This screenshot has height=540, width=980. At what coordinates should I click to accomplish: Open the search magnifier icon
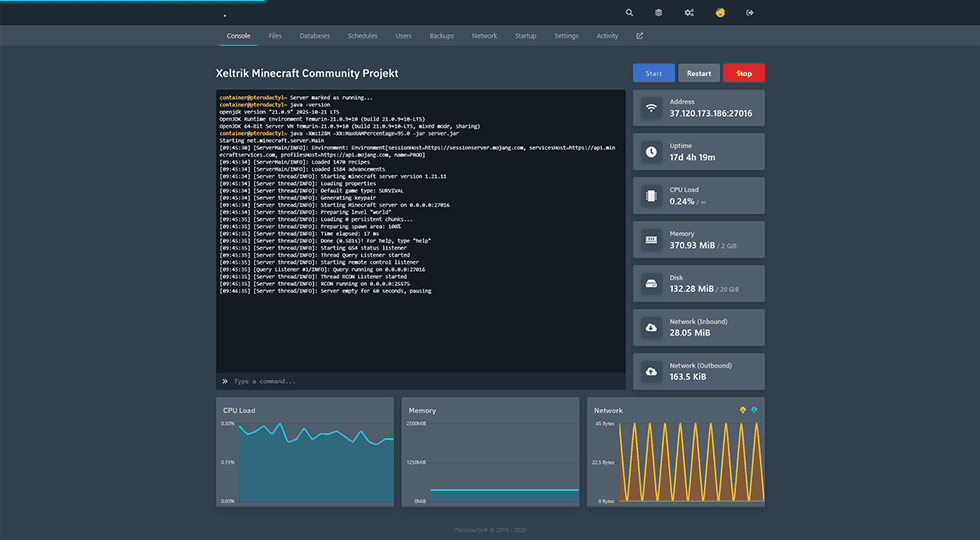pyautogui.click(x=629, y=13)
